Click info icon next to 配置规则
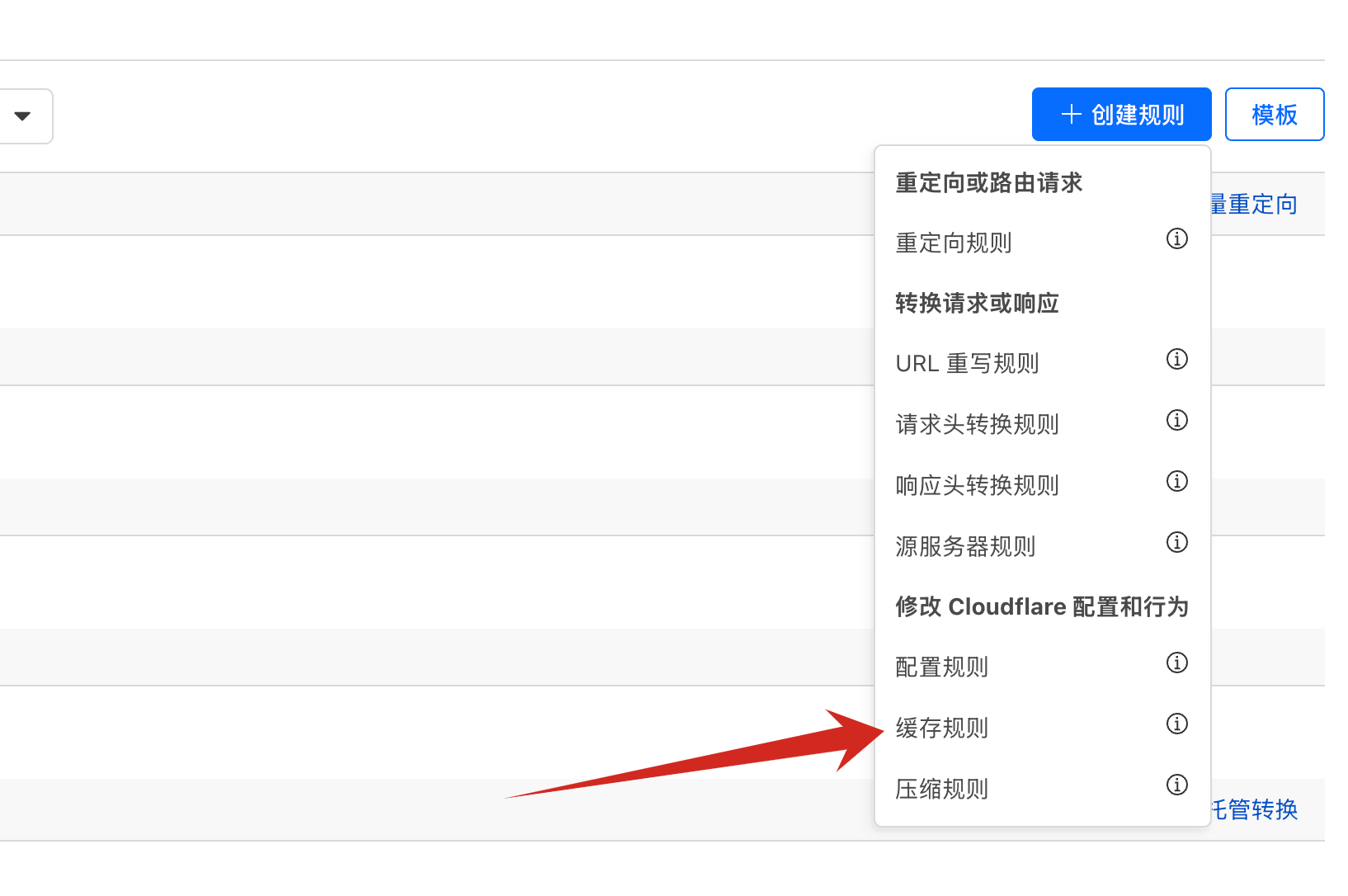This screenshot has height=896, width=1348. click(1176, 663)
